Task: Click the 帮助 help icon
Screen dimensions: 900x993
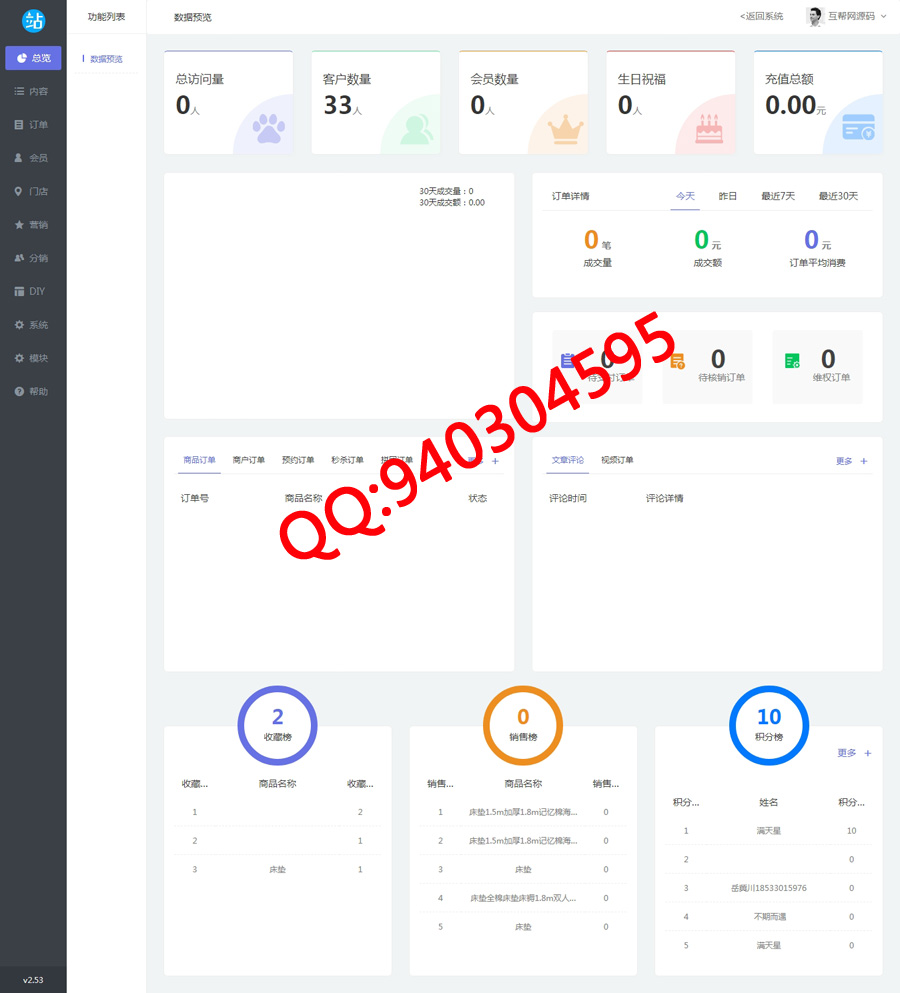Action: coord(20,391)
